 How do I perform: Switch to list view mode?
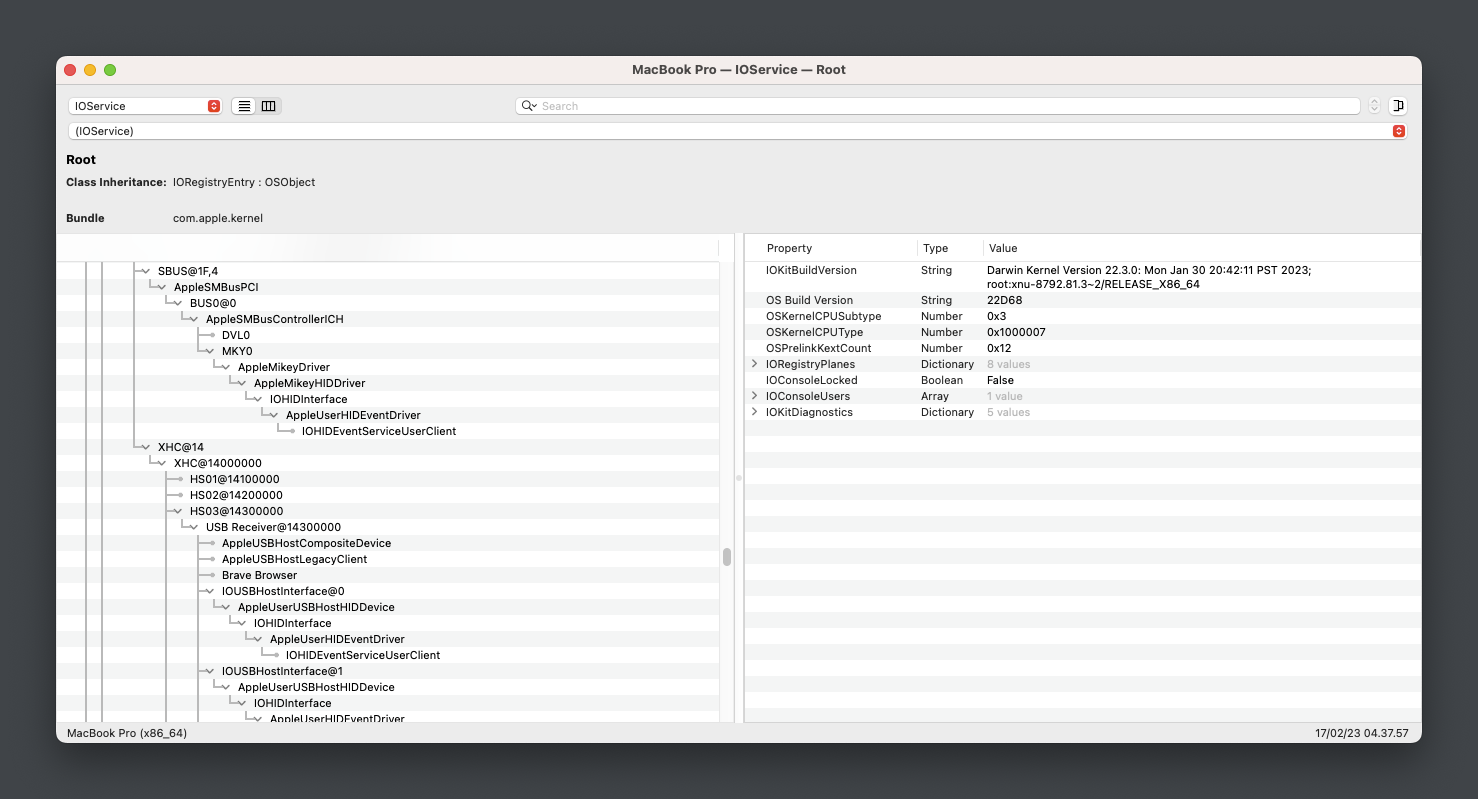tap(244, 106)
